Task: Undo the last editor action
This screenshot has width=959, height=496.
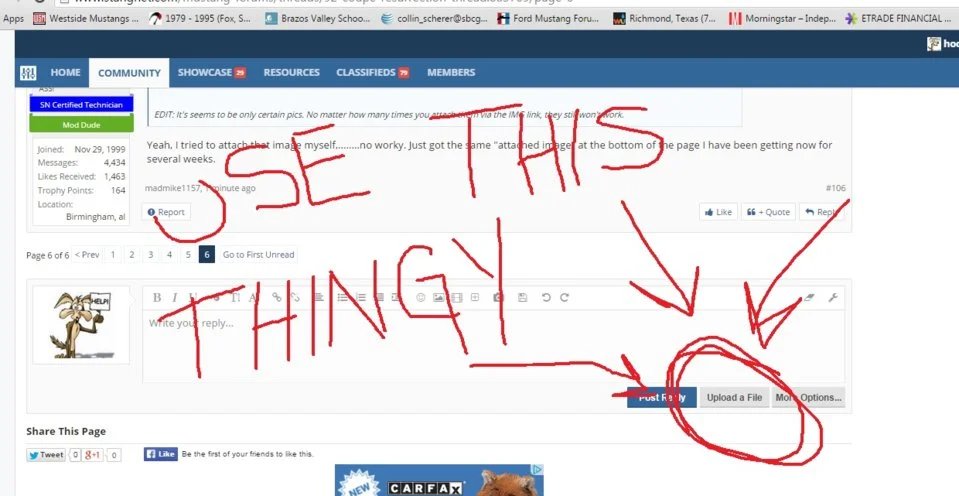Action: pyautogui.click(x=546, y=298)
